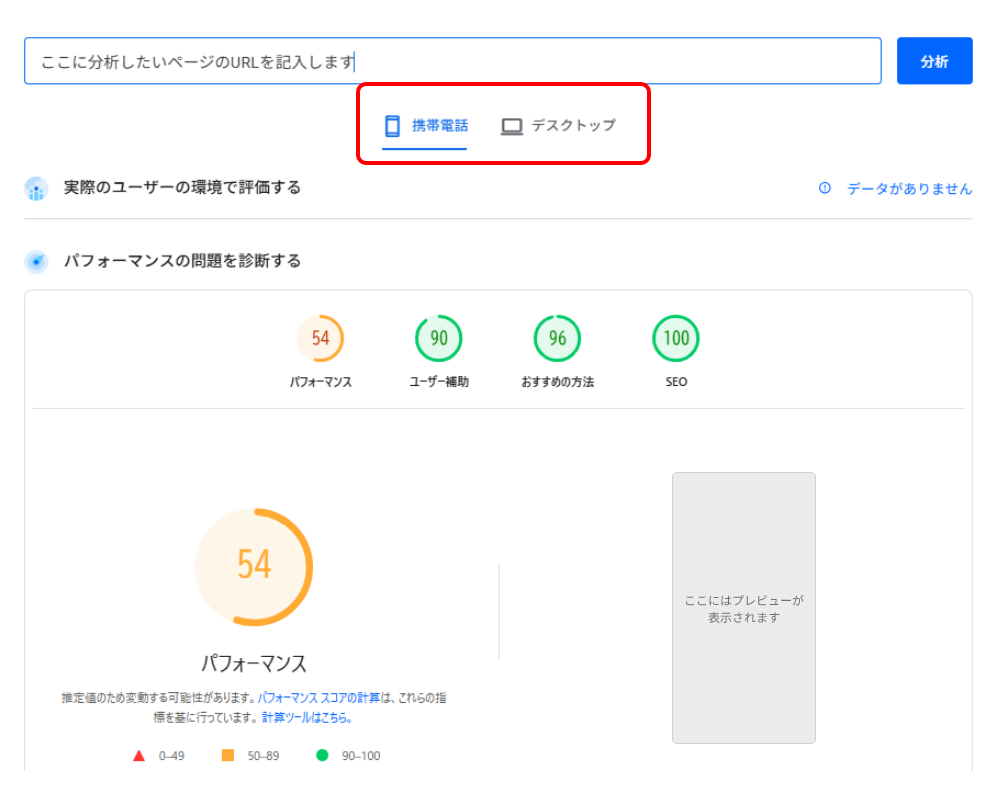
Task: Click the red triangle 0–49 legend icon
Action: click(139, 756)
